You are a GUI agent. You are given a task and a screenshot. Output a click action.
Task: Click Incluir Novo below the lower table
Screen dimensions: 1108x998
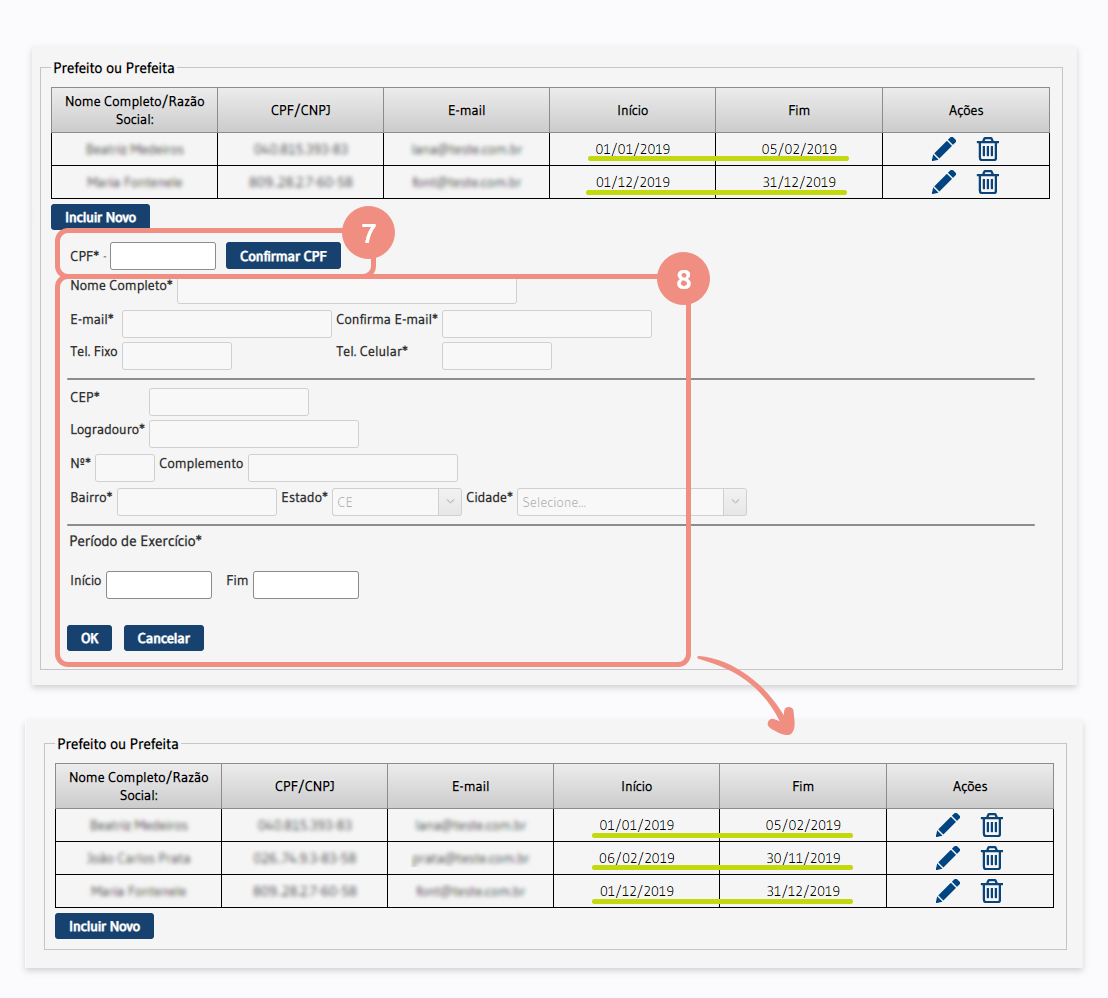tap(104, 927)
